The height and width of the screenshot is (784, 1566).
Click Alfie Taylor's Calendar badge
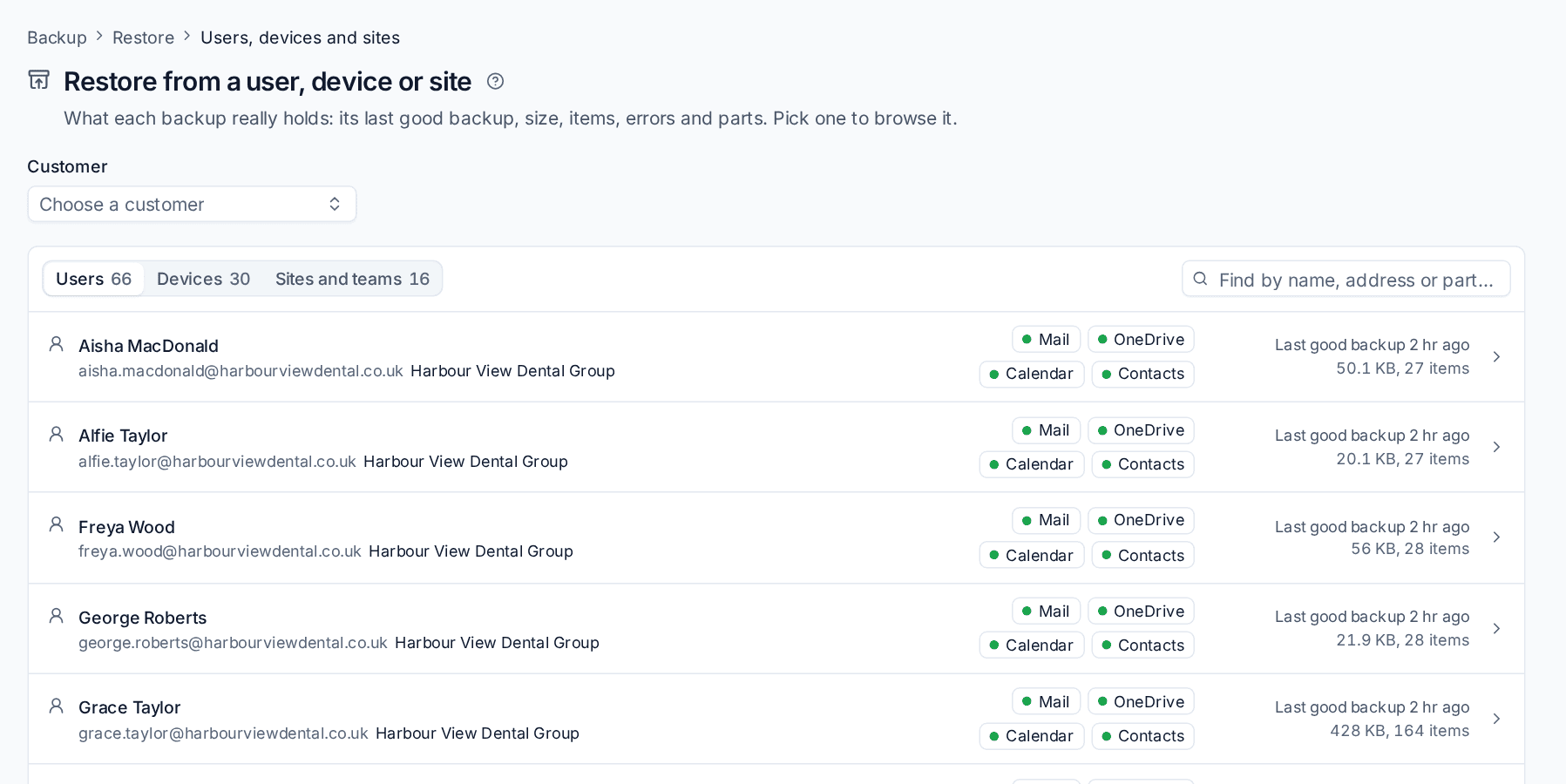[x=1032, y=464]
